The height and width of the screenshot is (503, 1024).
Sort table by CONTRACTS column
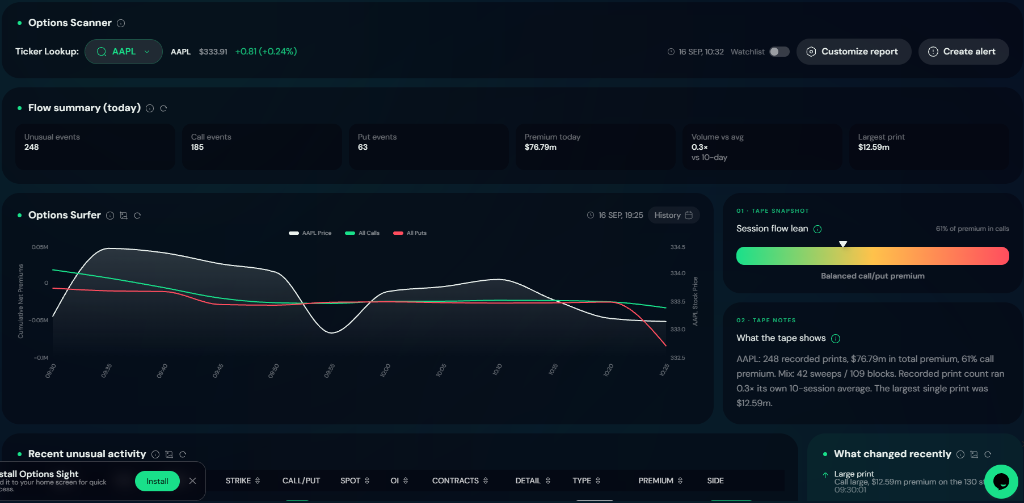point(460,481)
